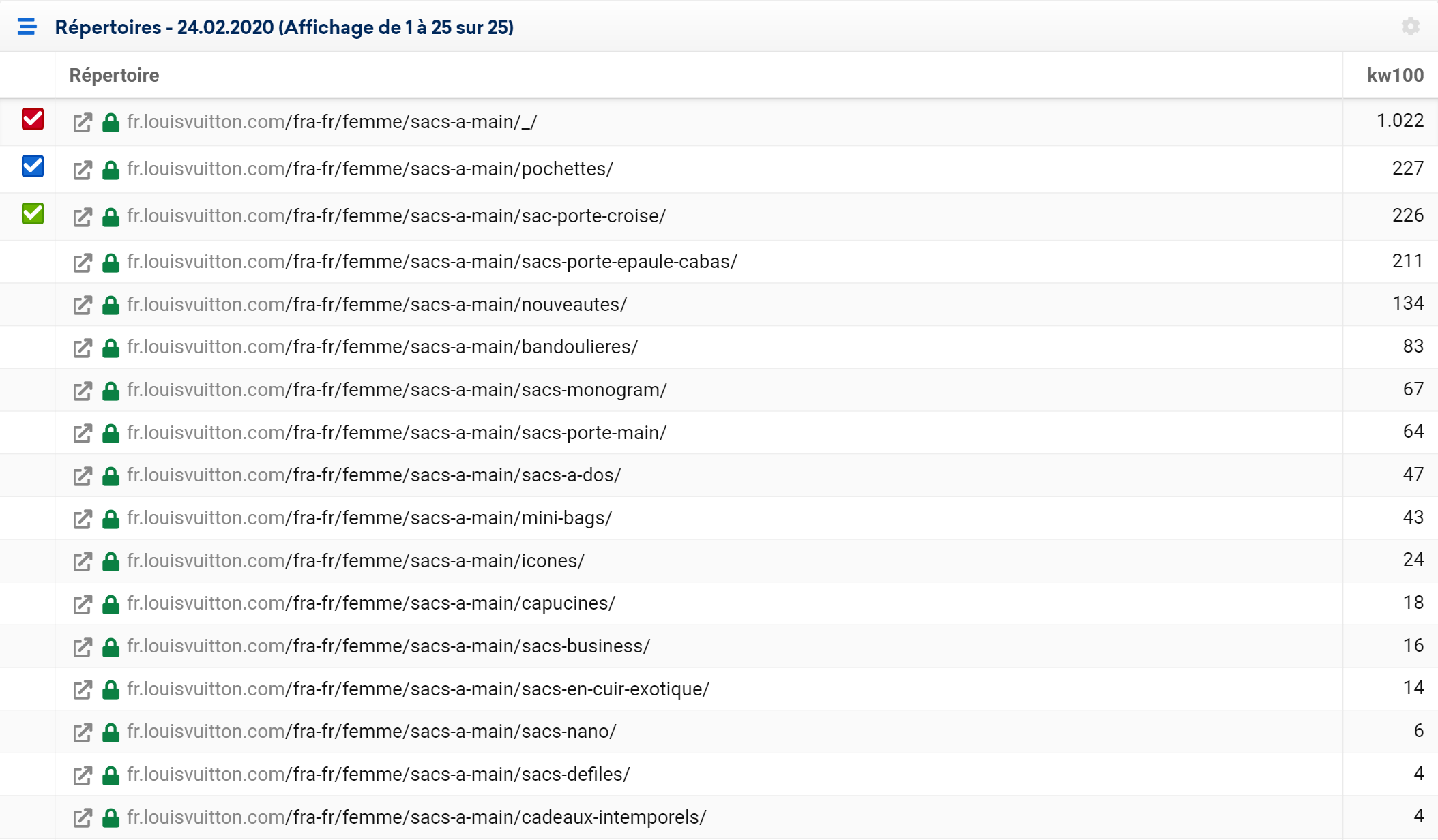Open the sacs-a-dos/ directory link
This screenshot has width=1438, height=840.
[x=375, y=475]
